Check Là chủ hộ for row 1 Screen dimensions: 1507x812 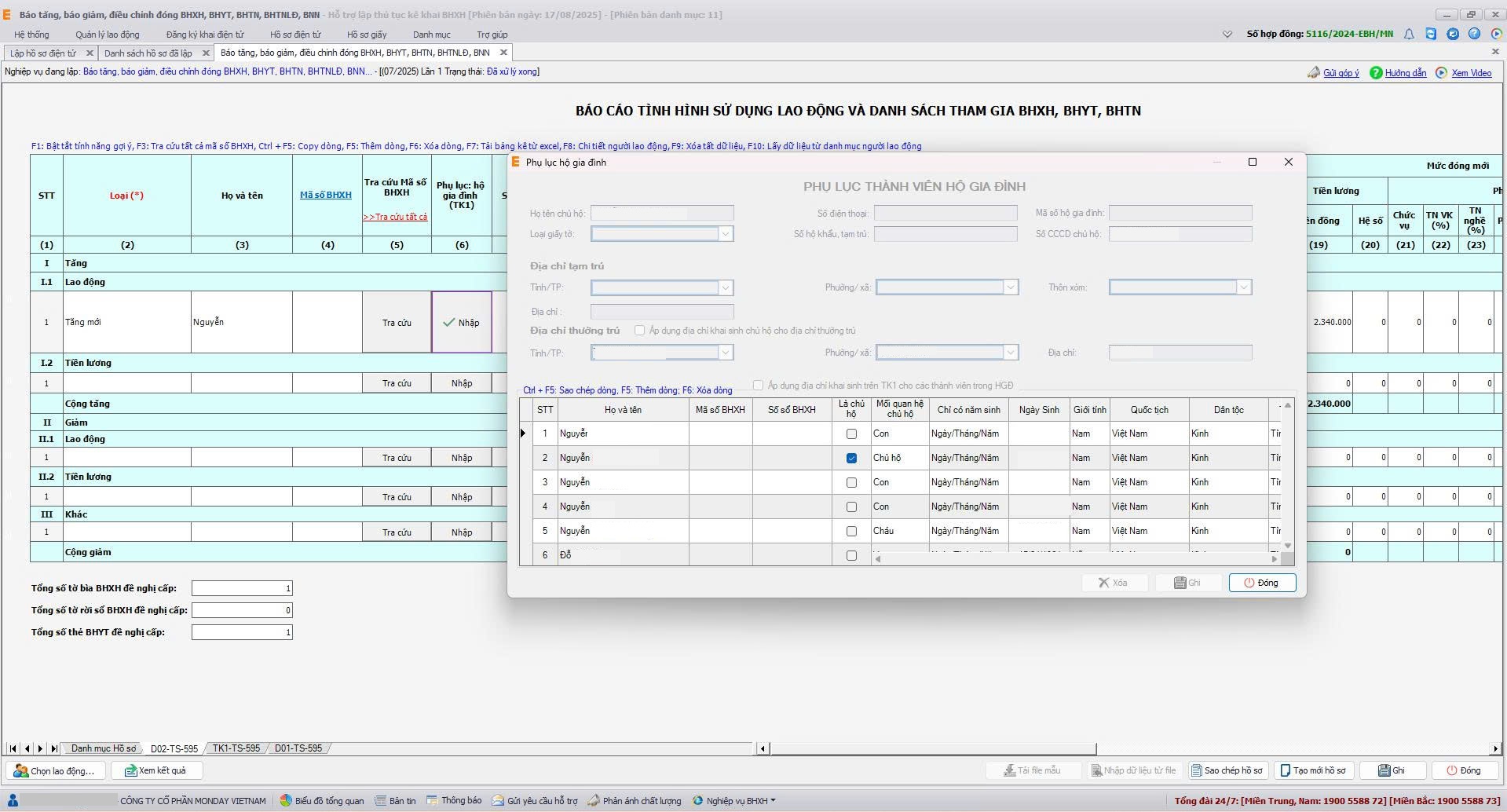(x=851, y=433)
